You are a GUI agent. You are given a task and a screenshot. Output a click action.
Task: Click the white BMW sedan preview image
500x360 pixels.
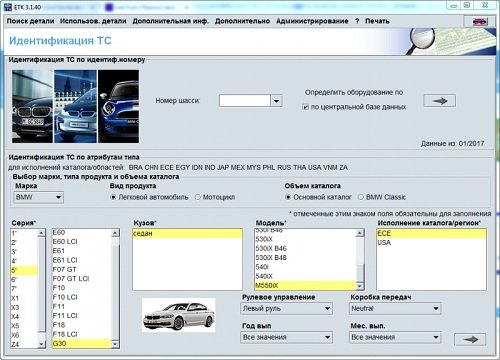pyautogui.click(x=179, y=315)
